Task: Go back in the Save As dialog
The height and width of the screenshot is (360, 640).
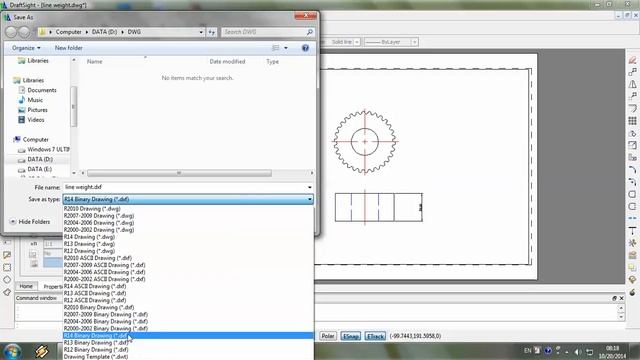Action: [11, 32]
